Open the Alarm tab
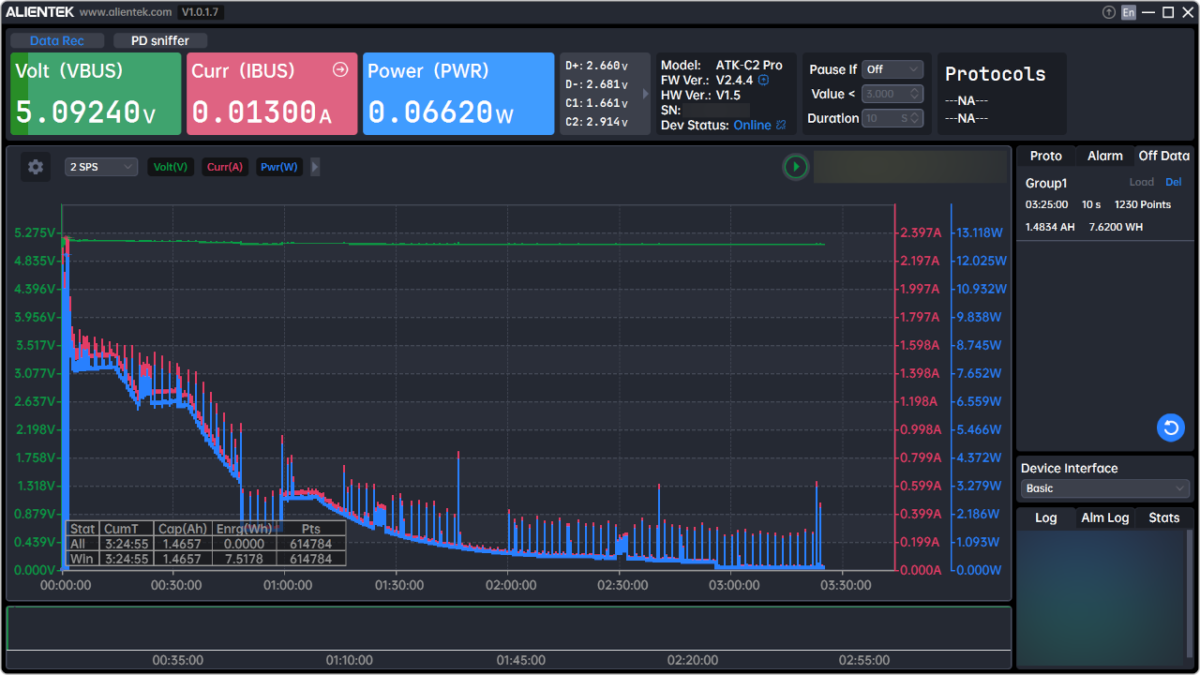Image resolution: width=1200 pixels, height=675 pixels. [x=1105, y=156]
